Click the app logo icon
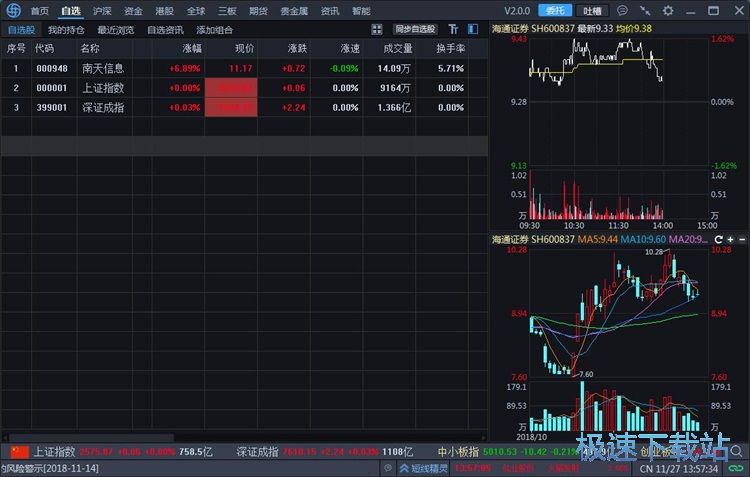 pos(13,10)
